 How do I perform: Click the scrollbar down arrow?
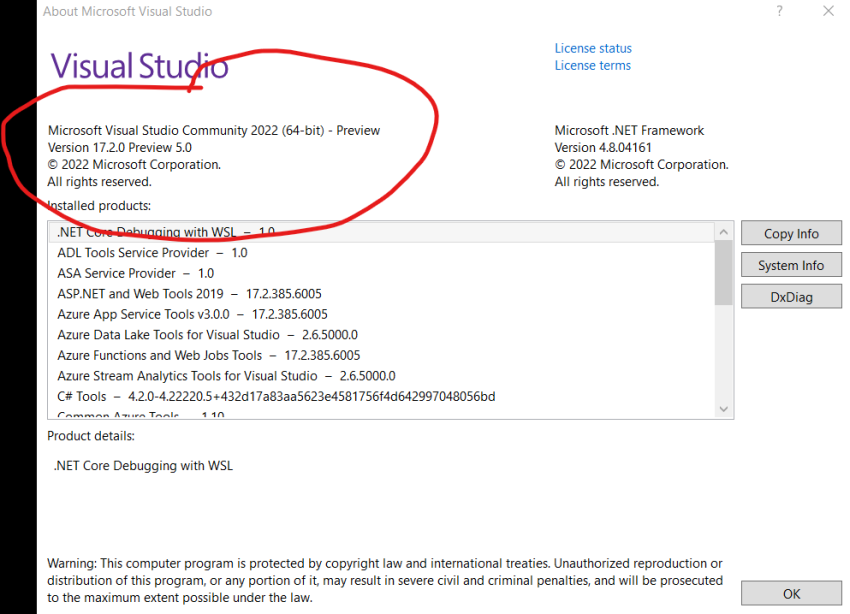click(724, 408)
